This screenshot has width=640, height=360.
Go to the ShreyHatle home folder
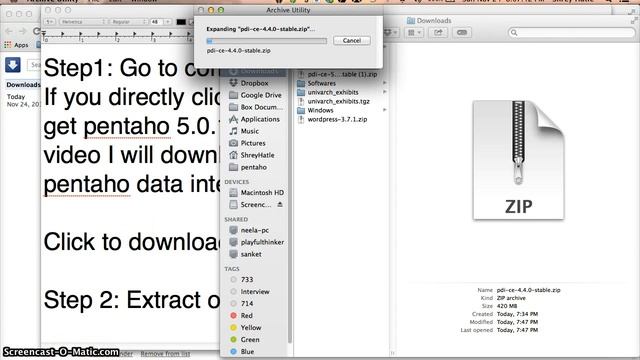pyautogui.click(x=257, y=155)
